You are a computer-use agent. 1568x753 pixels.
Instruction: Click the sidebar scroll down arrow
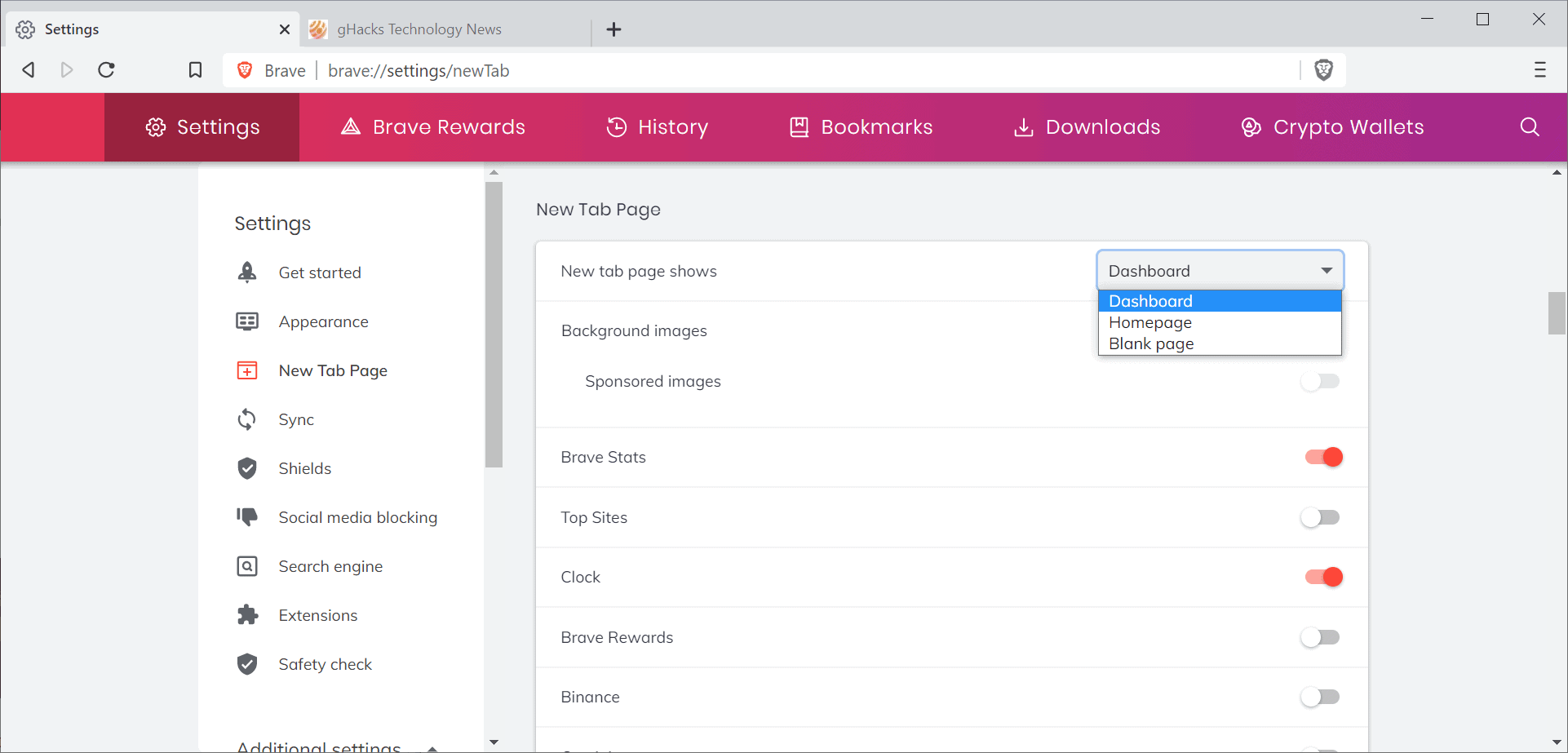(494, 742)
